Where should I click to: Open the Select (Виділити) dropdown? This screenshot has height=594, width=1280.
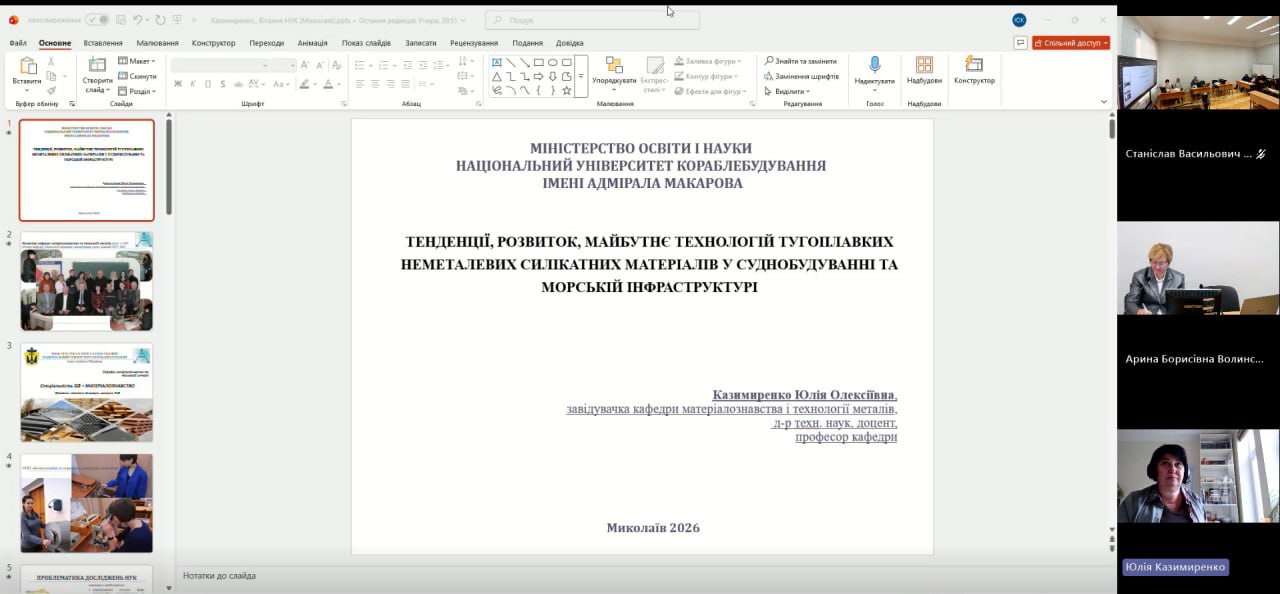788,91
